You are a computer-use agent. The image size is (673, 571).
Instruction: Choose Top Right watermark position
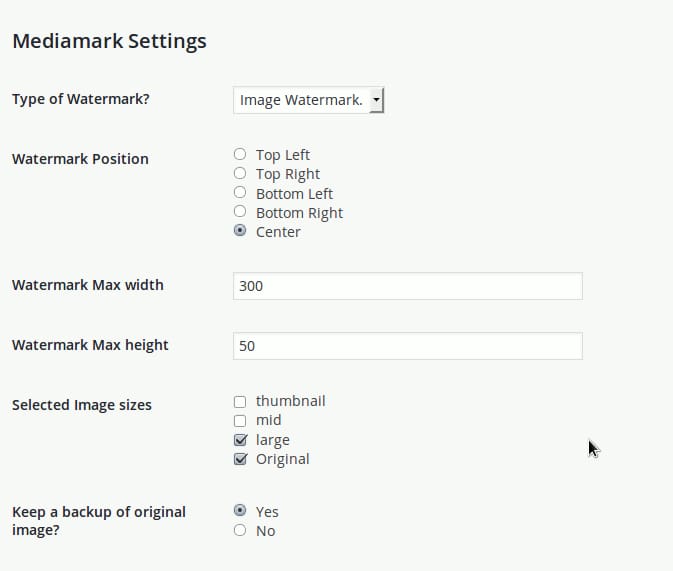[240, 174]
